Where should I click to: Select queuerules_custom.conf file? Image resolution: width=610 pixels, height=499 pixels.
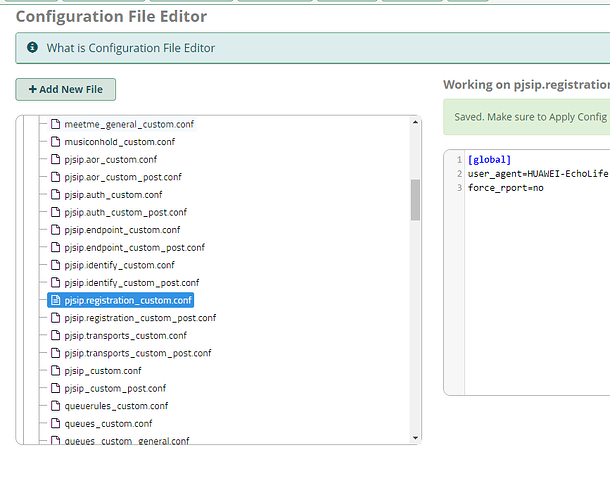click(116, 406)
